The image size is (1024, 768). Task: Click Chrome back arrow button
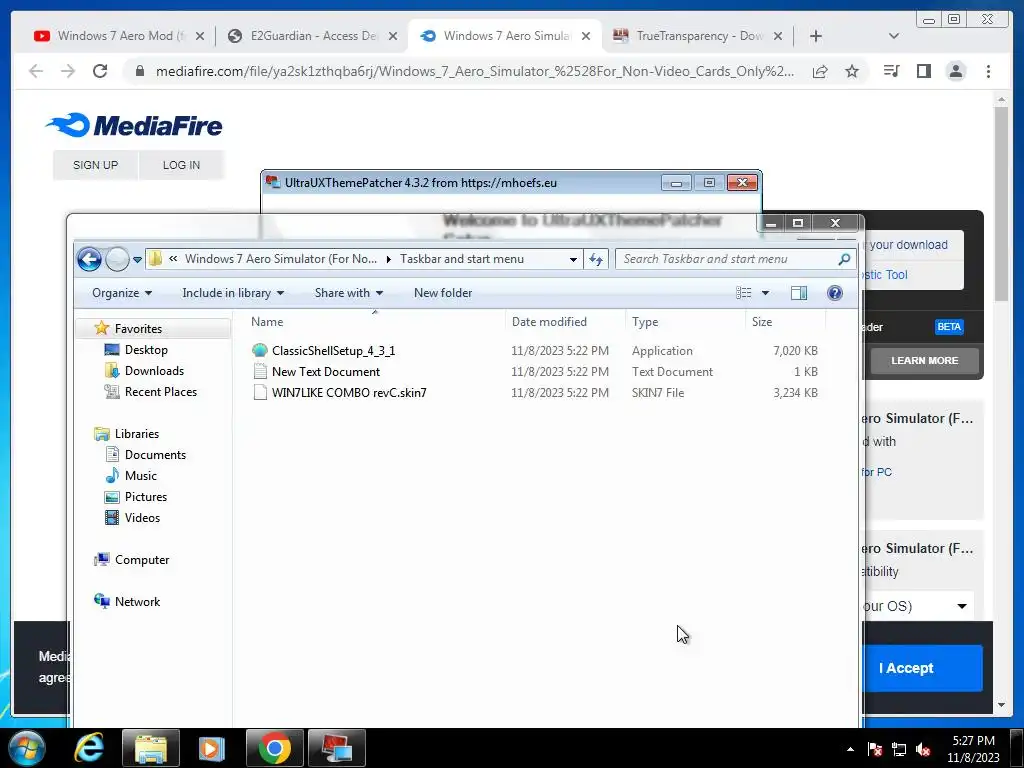36,71
